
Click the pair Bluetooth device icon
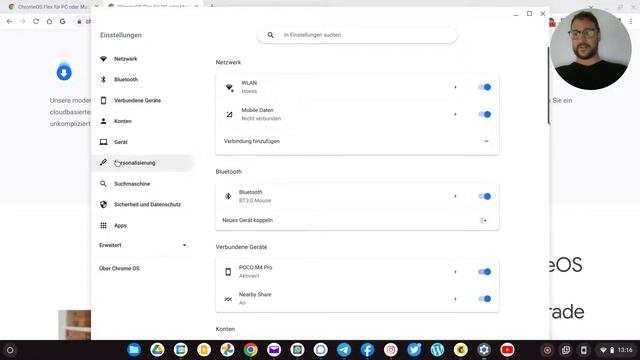click(x=483, y=220)
